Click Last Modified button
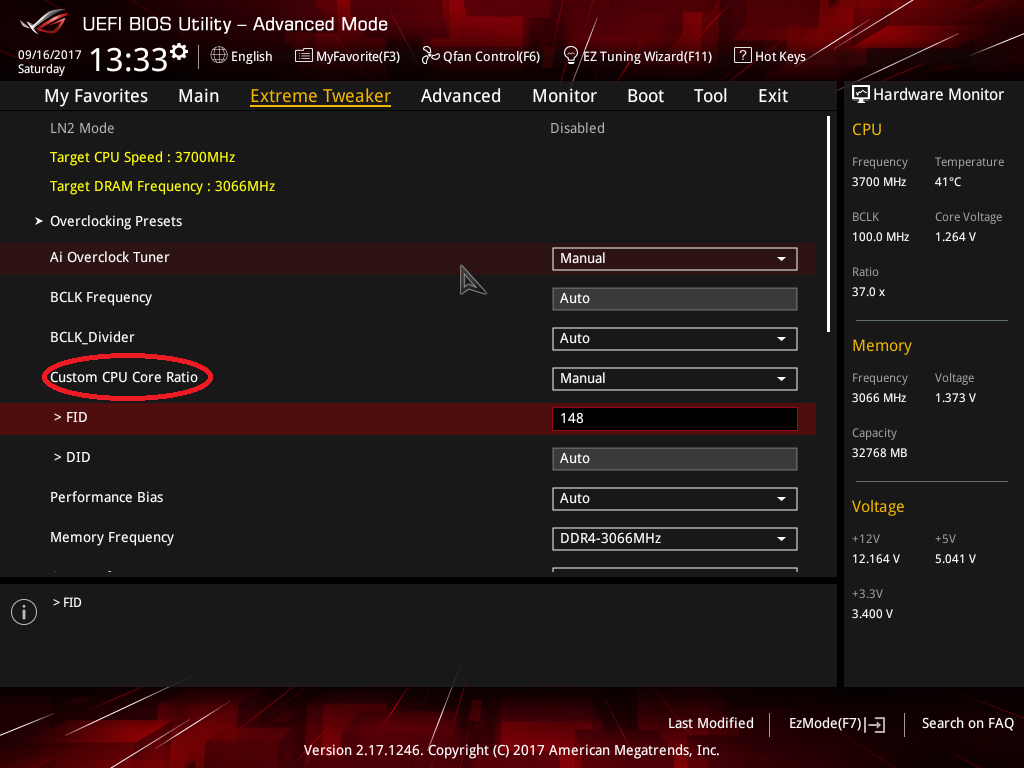 coord(711,724)
